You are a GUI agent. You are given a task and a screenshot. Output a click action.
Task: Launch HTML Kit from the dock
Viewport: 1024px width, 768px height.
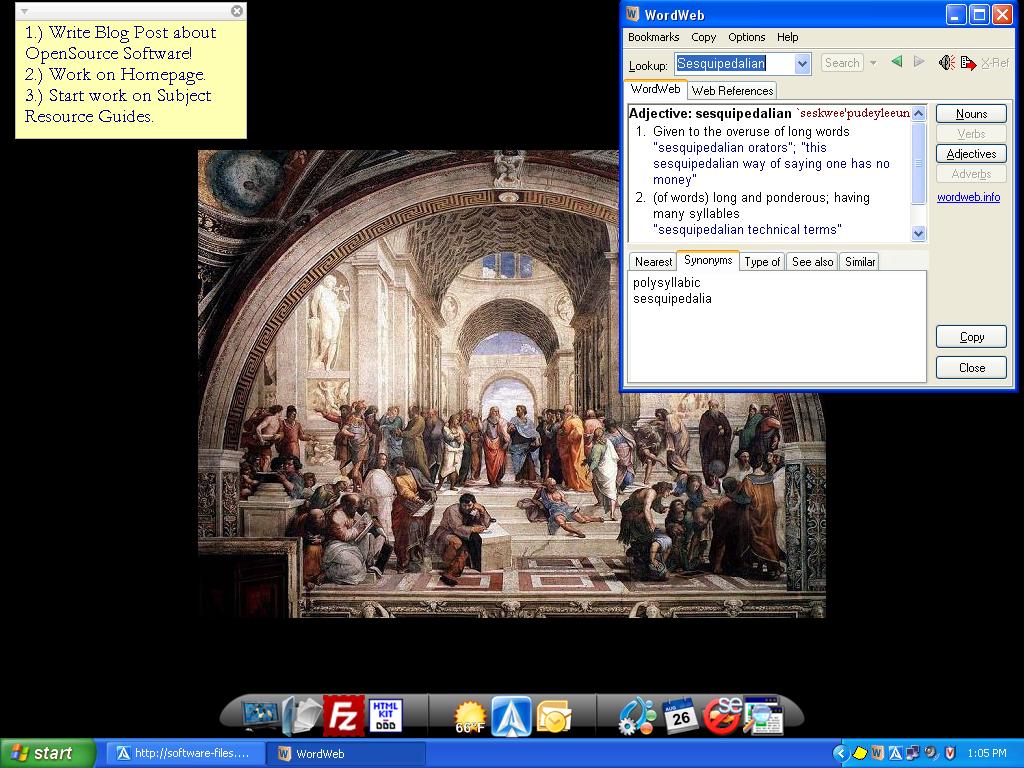(385, 715)
